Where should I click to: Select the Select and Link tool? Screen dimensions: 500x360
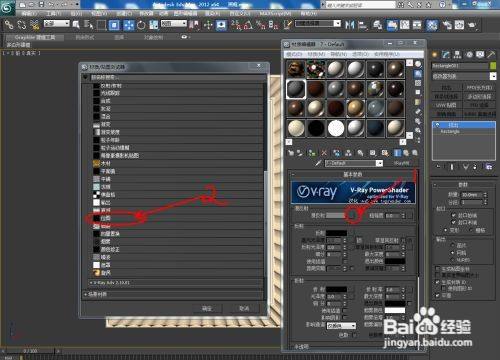click(9, 25)
